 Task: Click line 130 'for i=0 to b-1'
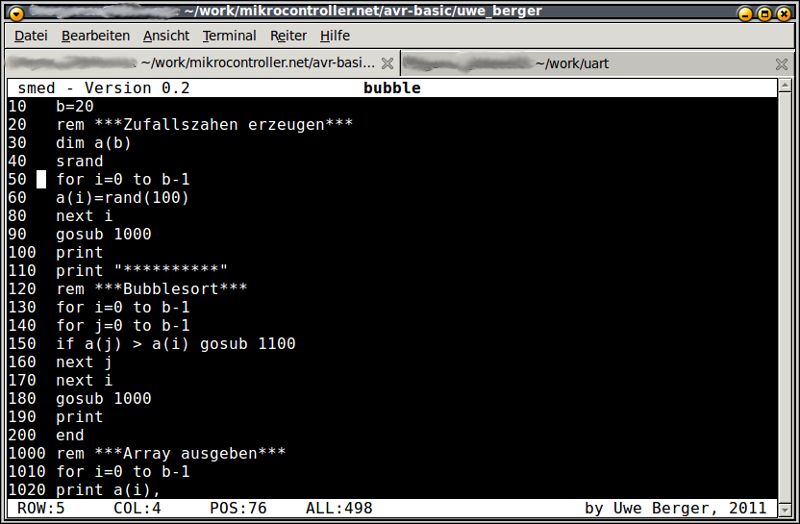99,307
